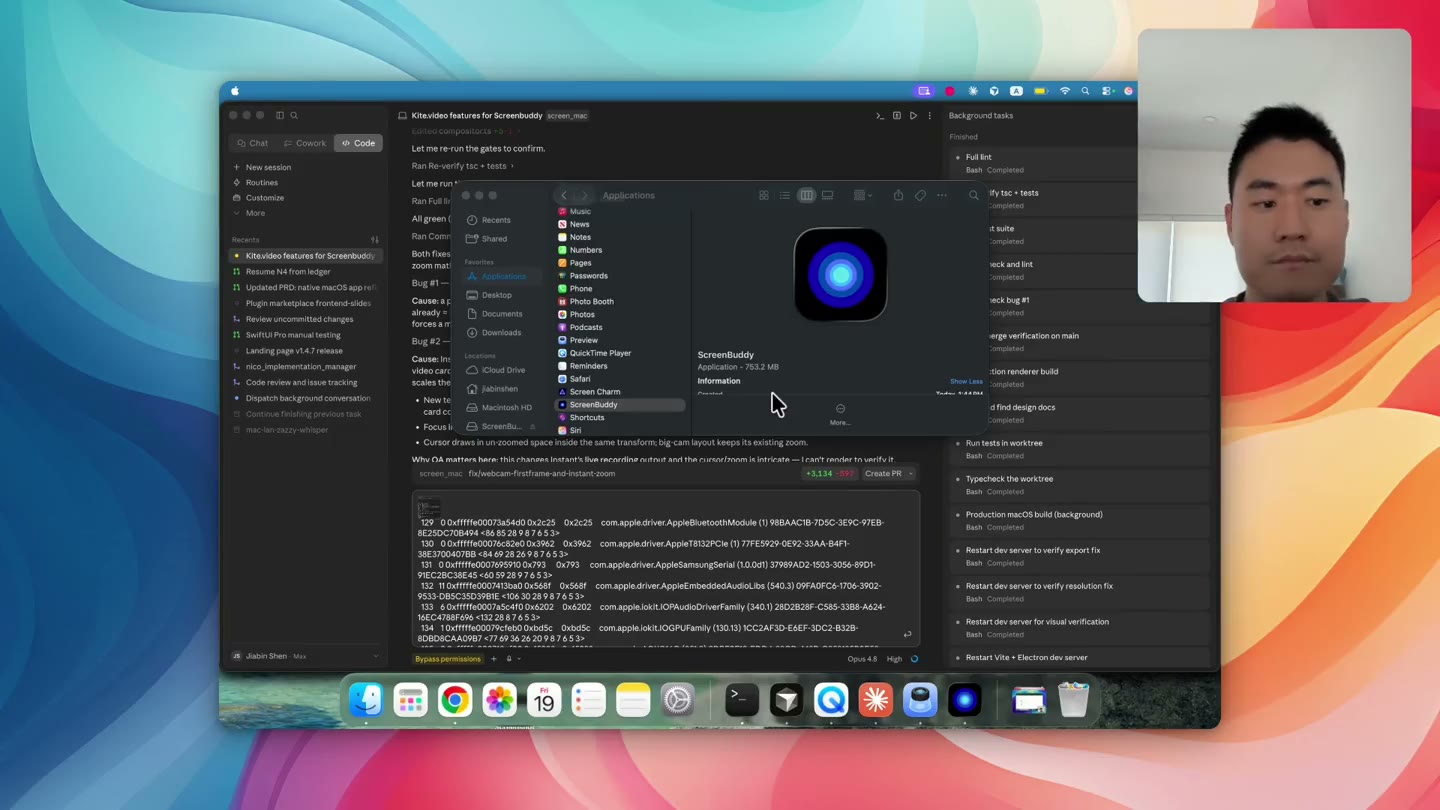Click the upload box icon in chat header

[897, 116]
